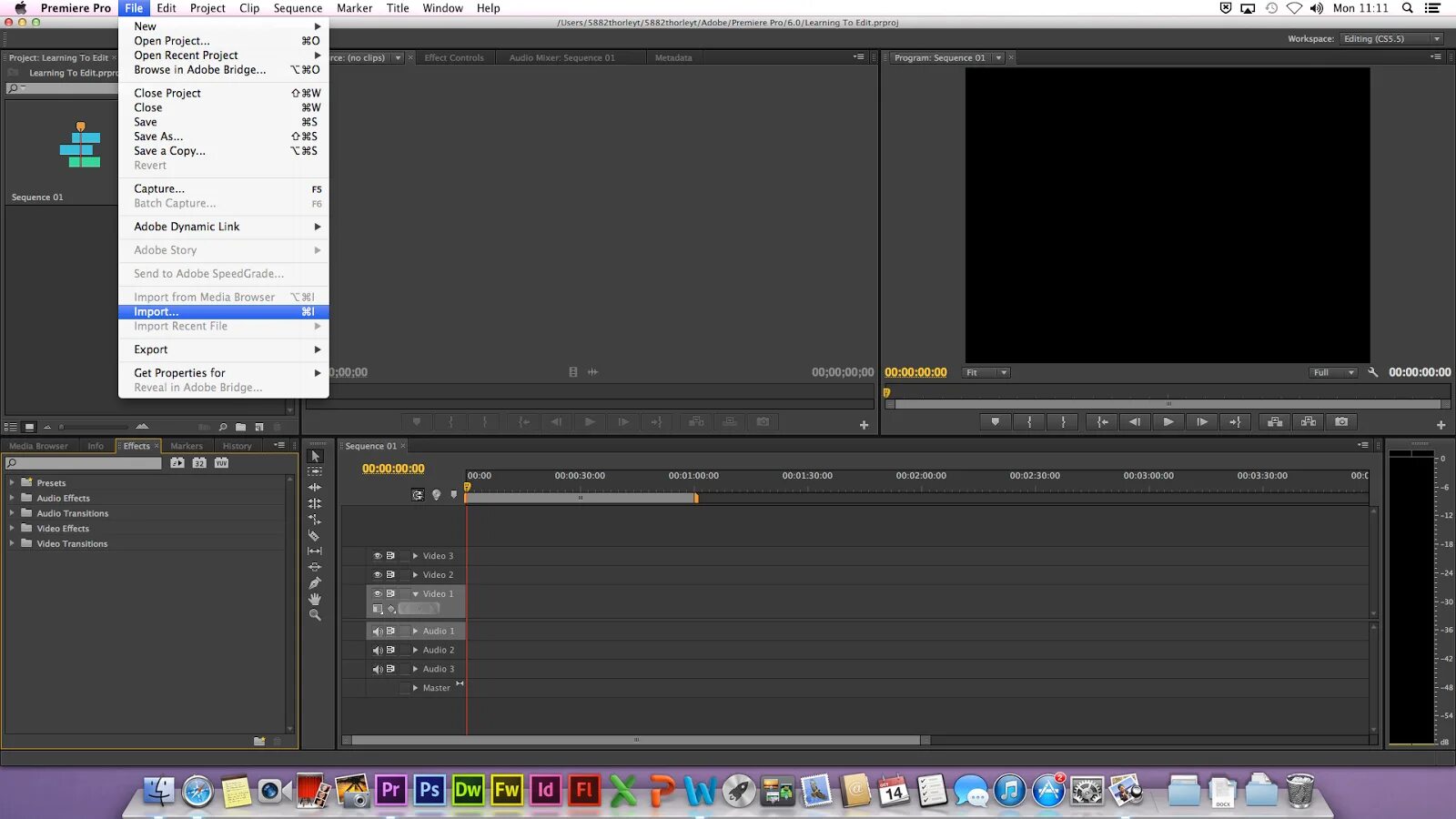1456x819 pixels.
Task: Mark In point in Program monitor
Action: (x=1029, y=422)
